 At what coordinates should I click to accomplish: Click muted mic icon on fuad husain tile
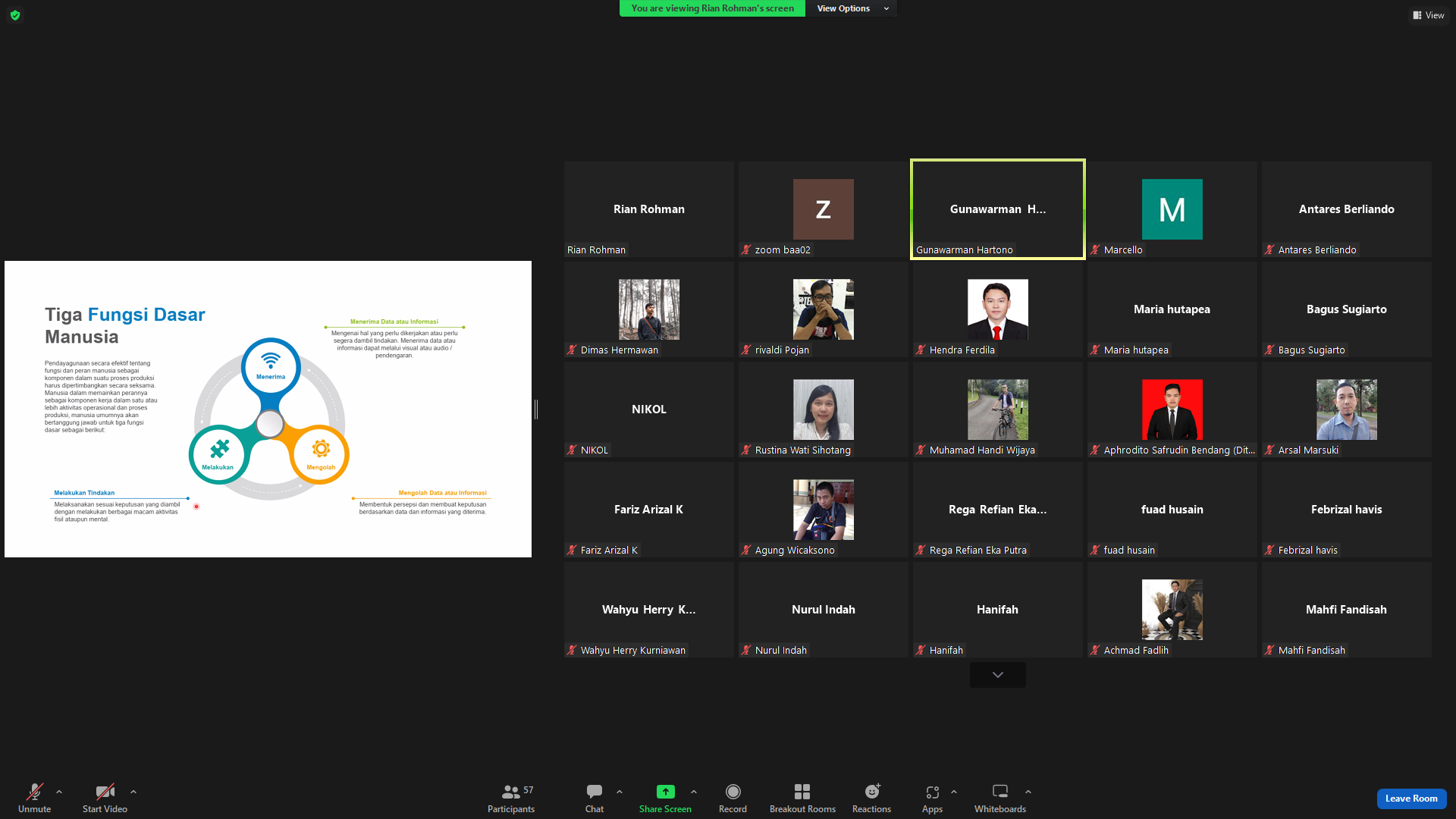(1095, 550)
